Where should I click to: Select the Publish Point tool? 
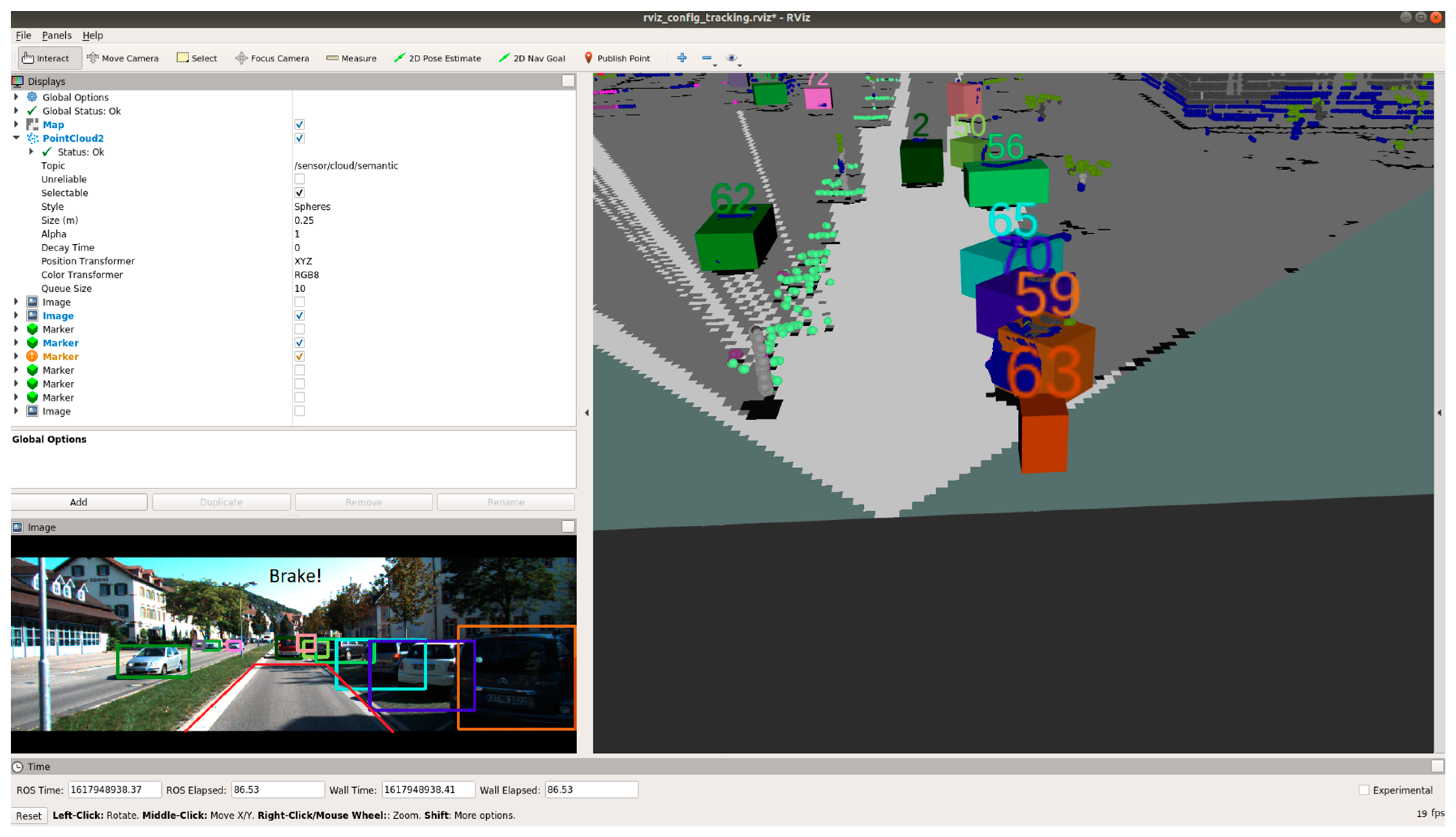(x=616, y=58)
